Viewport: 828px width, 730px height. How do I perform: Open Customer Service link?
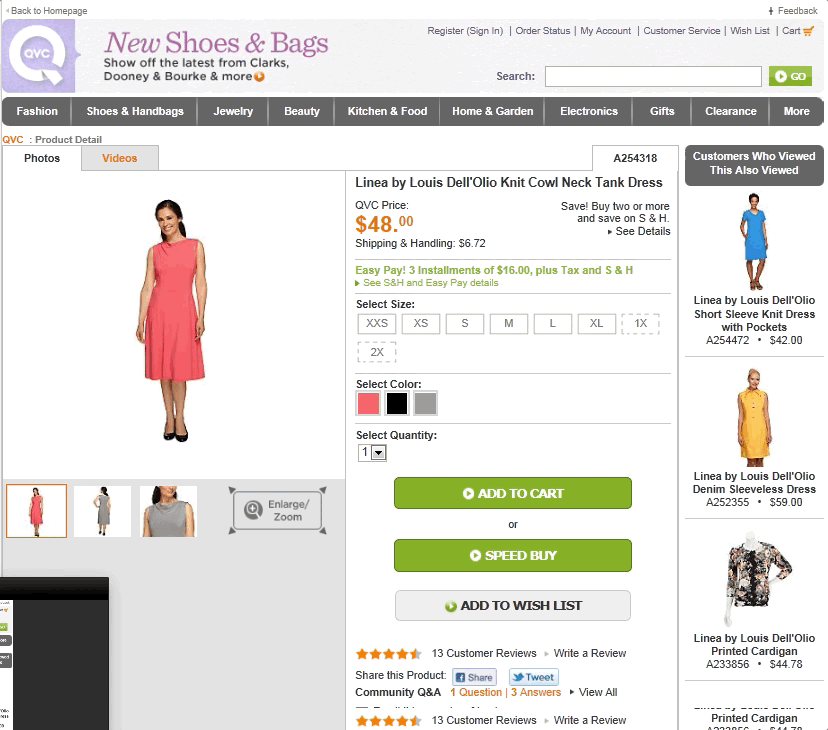point(682,31)
